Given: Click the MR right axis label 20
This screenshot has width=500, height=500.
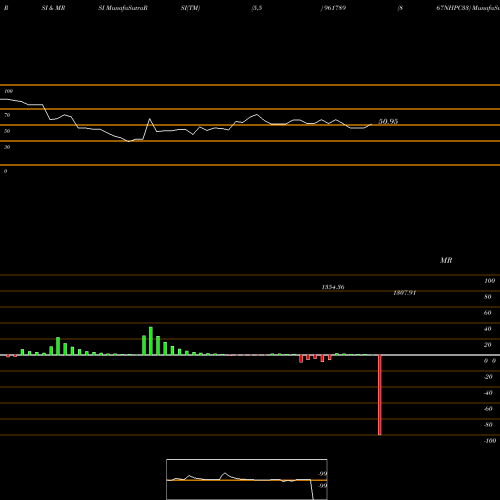Looking at the screenshot, I should 488,345.
